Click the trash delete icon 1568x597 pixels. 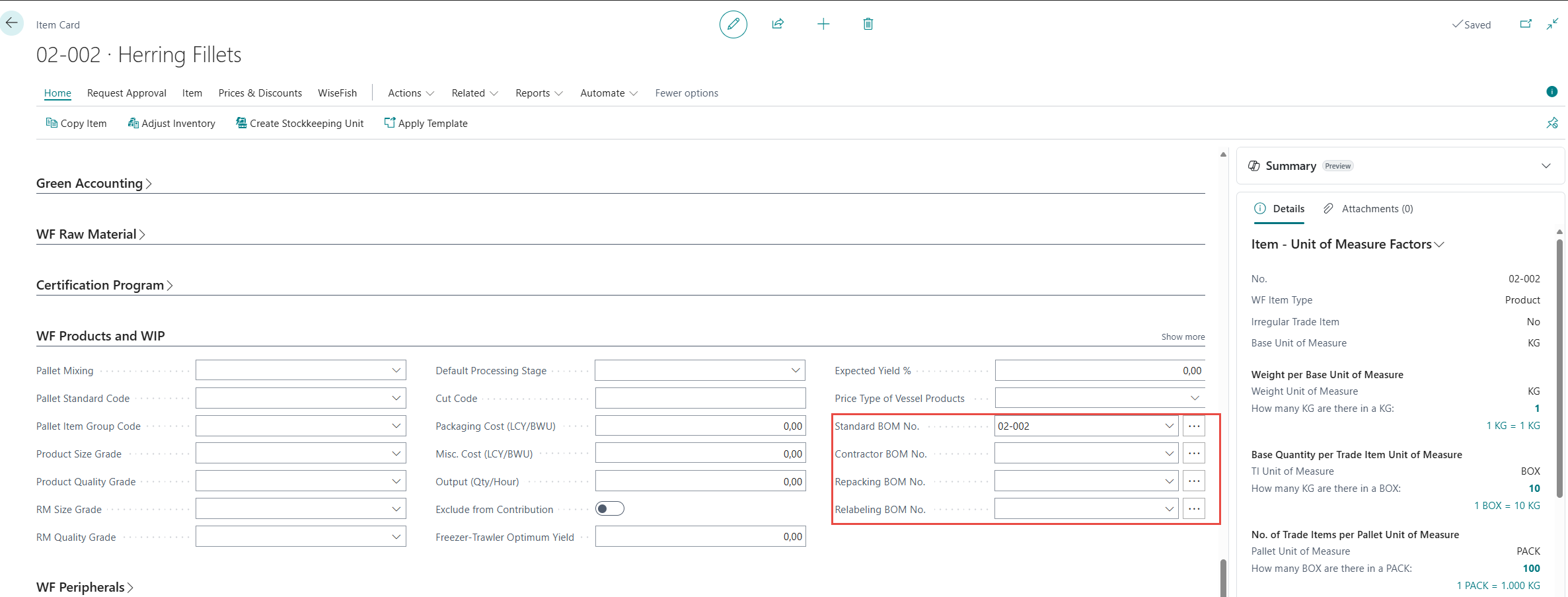(868, 24)
